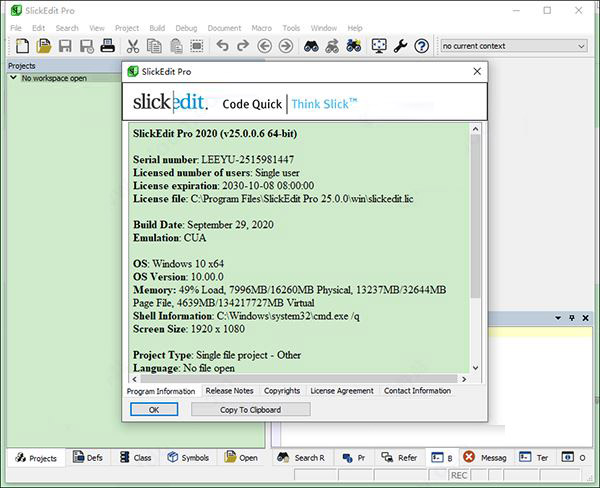Click about dialog scroll up arrow
The image size is (600, 488).
pos(475,129)
